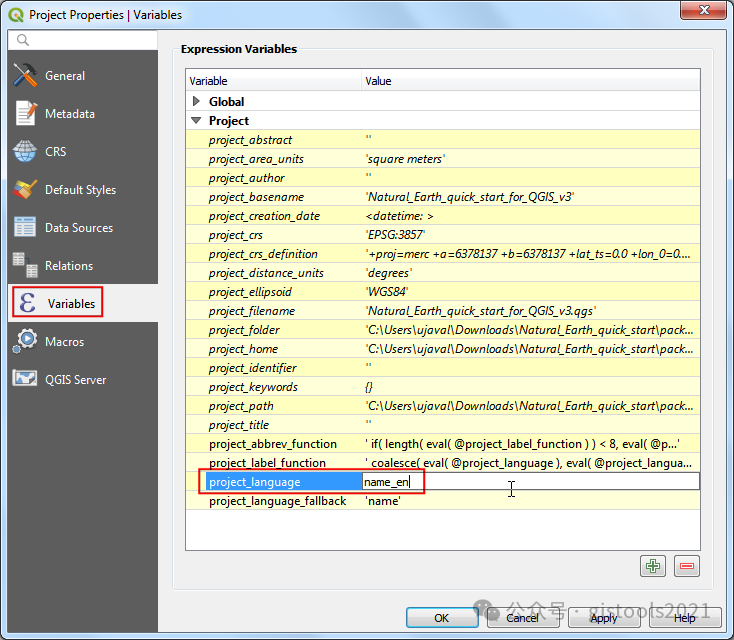Select the project_basename variable
Image resolution: width=734 pixels, height=640 pixels.
click(257, 197)
